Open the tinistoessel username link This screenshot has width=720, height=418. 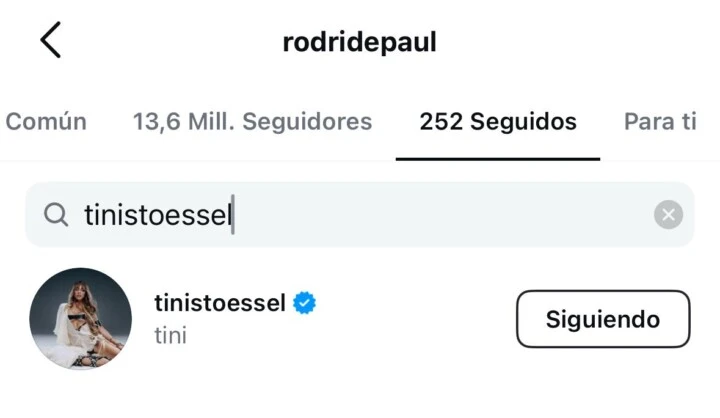point(220,303)
